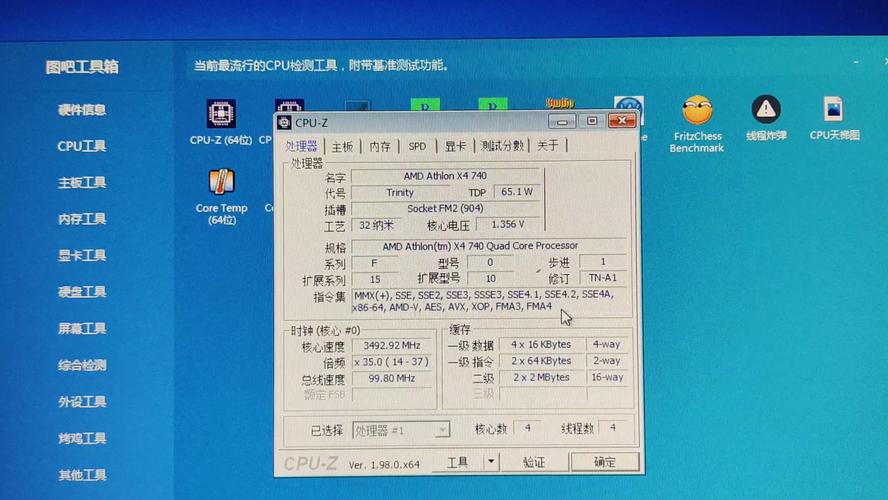
Task: Click the TDP value 65.1 W
Action: click(516, 192)
